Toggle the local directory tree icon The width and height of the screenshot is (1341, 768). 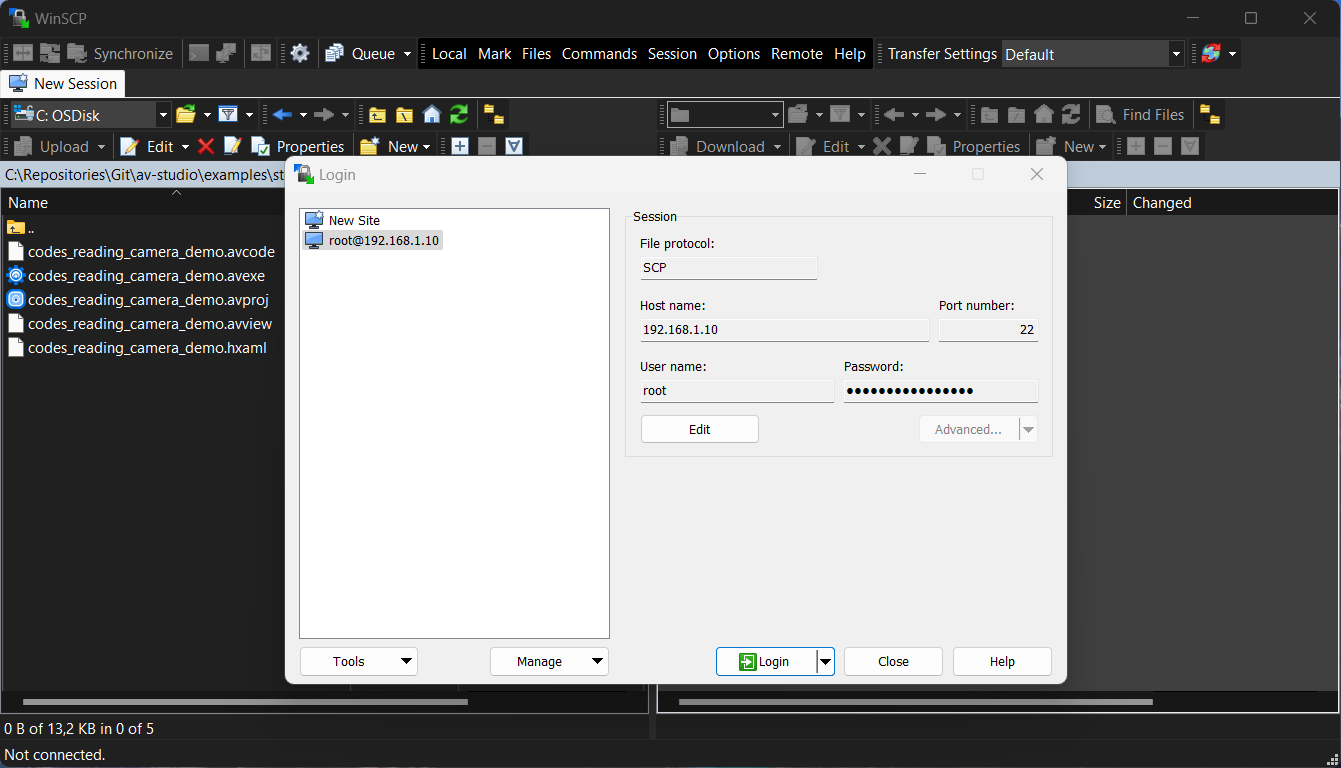(493, 115)
